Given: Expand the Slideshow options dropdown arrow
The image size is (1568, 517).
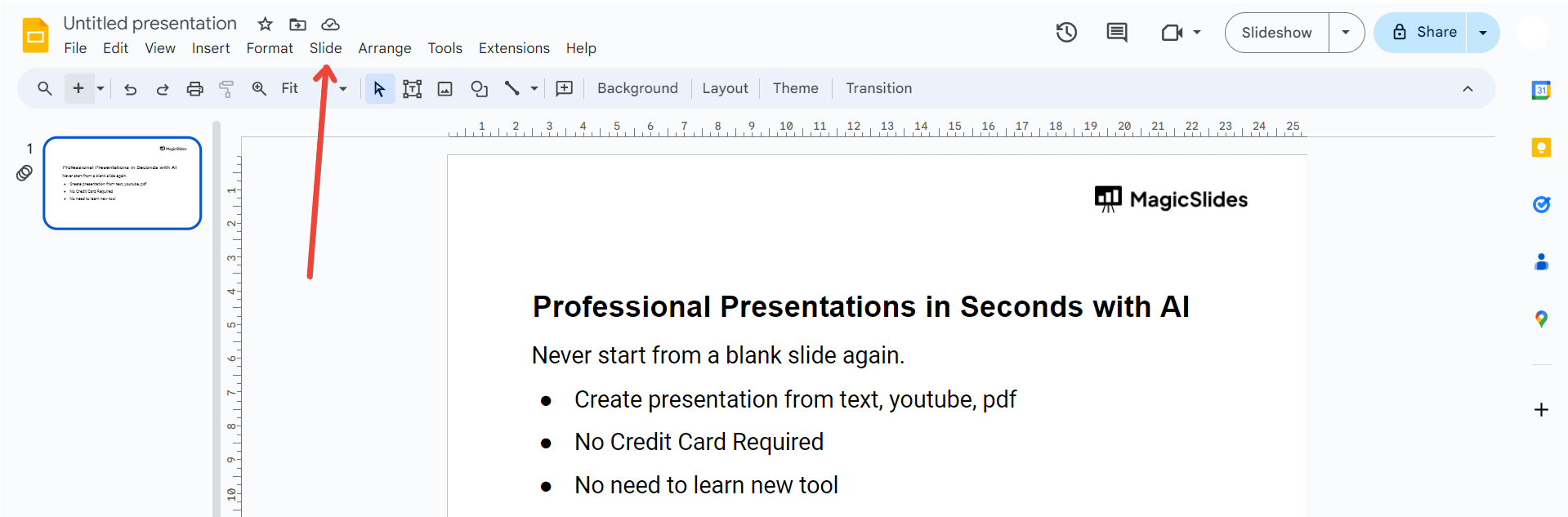Looking at the screenshot, I should click(1346, 33).
